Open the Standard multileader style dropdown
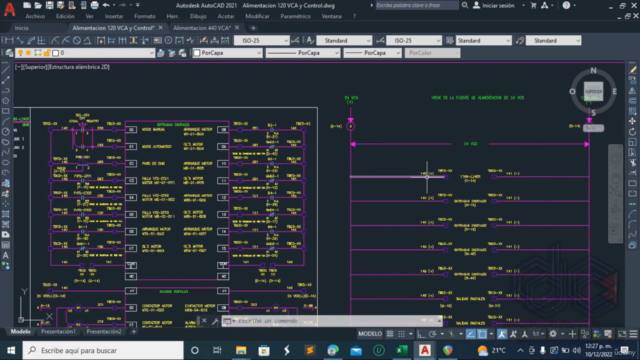640x360 pixels. point(553,40)
